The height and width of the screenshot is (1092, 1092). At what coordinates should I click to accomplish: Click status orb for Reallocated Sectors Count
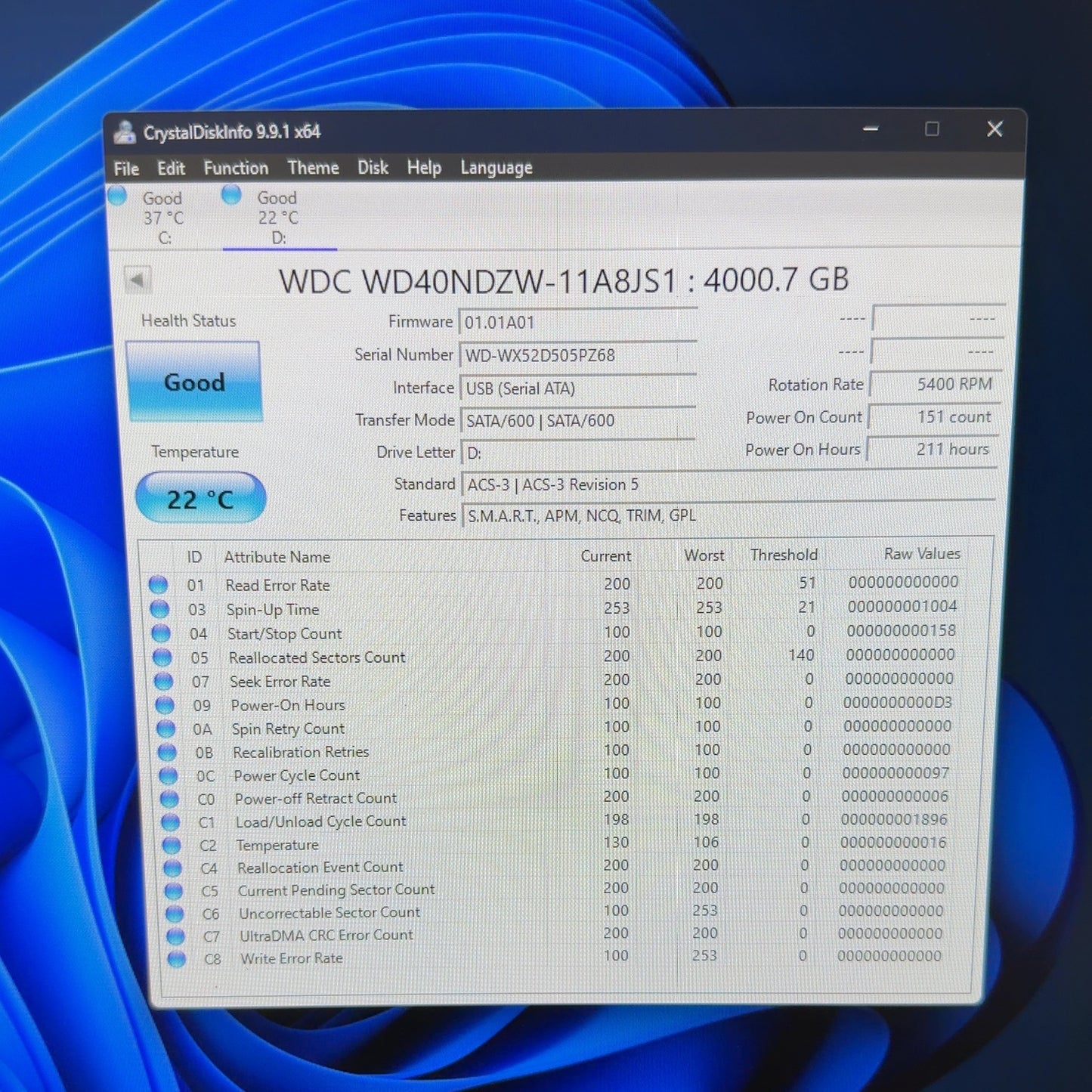click(x=162, y=657)
